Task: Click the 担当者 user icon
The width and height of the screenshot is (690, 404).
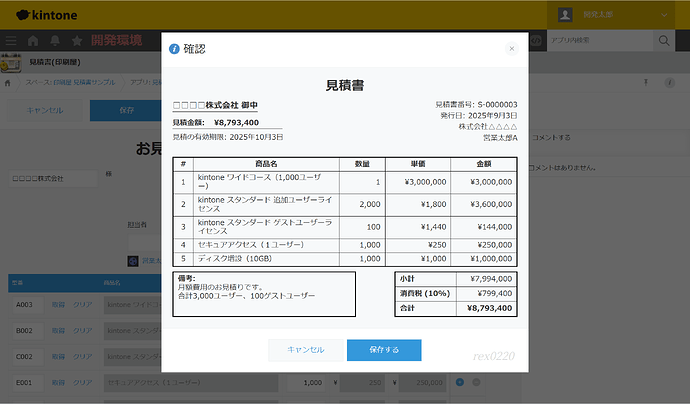Action: pos(133,261)
